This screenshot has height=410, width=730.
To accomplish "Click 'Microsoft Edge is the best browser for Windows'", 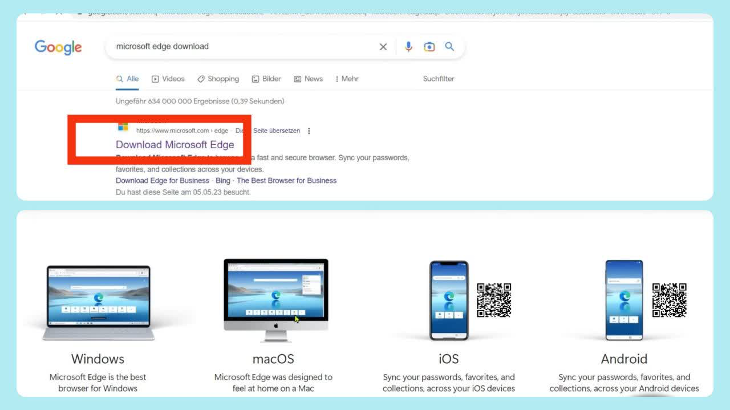I will tap(98, 383).
